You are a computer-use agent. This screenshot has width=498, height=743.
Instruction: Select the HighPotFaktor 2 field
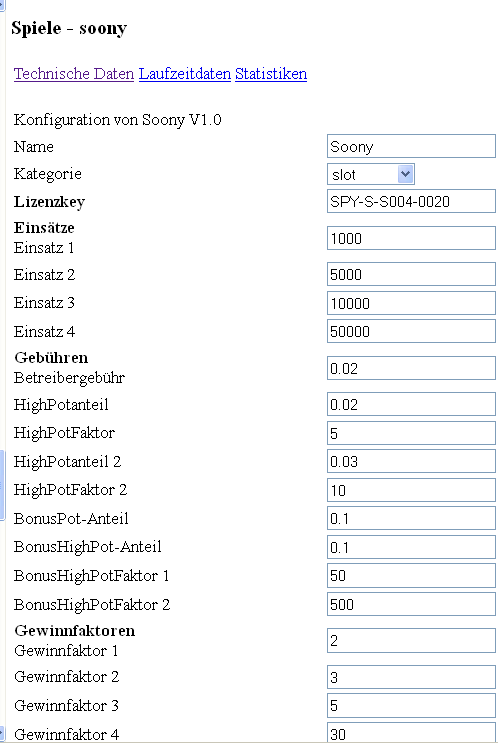411,490
